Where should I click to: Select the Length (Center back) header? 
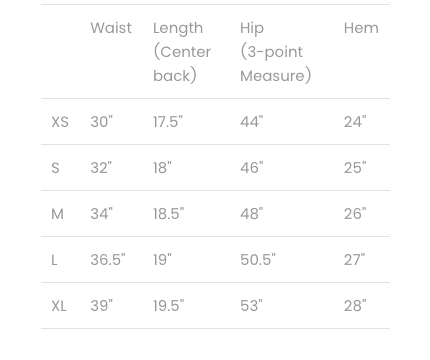pyautogui.click(x=182, y=52)
